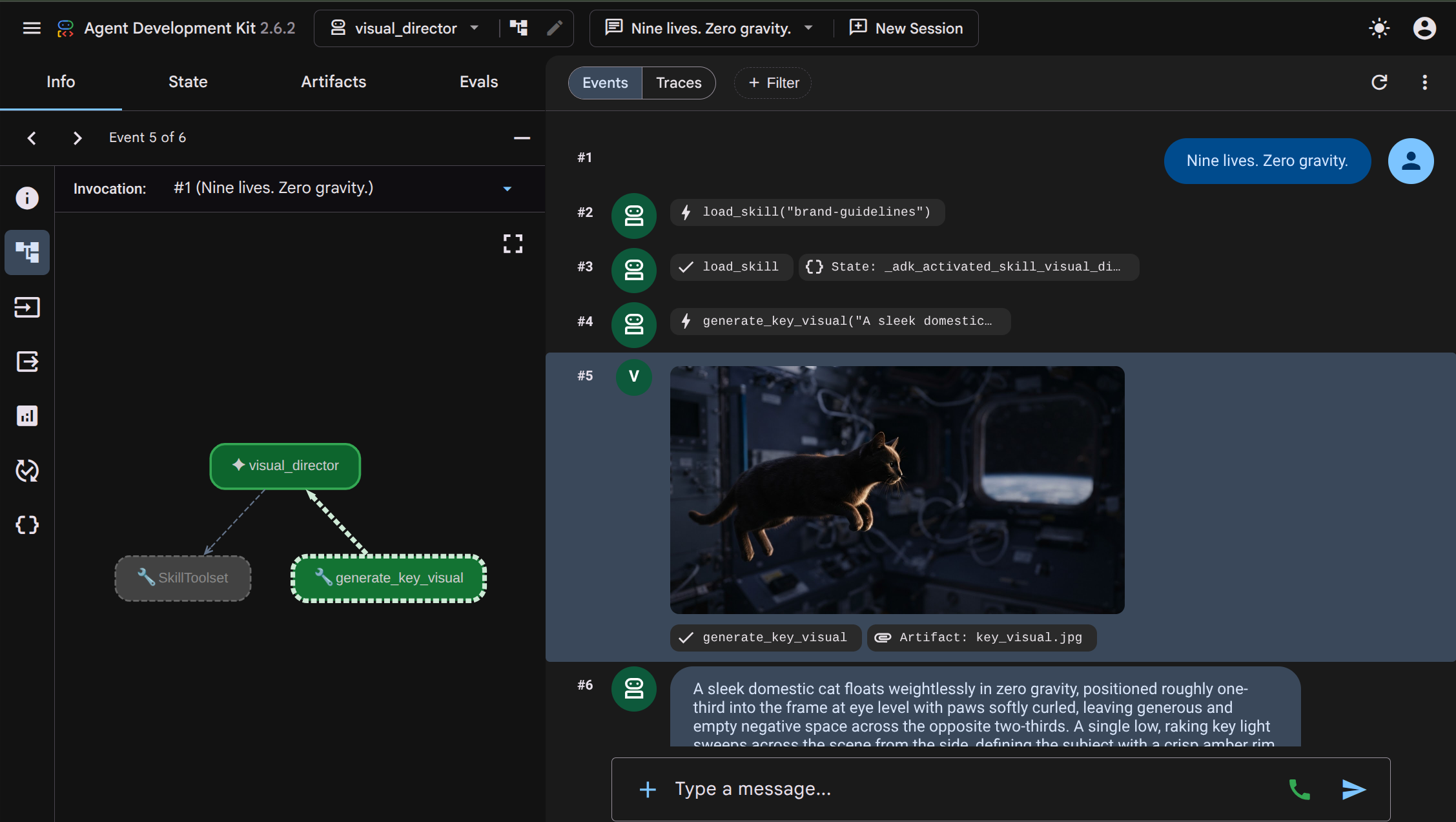1456x822 pixels.
Task: Start a voice call with phone icon
Action: [1299, 789]
